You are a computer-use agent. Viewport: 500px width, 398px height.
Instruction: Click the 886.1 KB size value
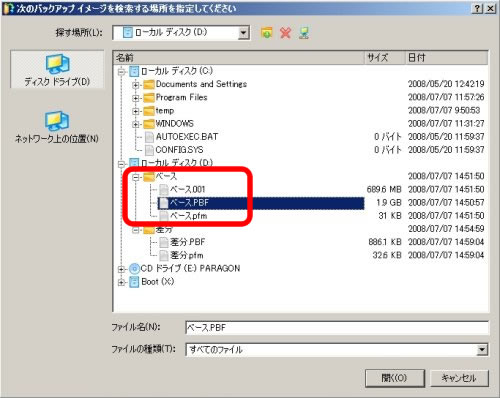385,242
